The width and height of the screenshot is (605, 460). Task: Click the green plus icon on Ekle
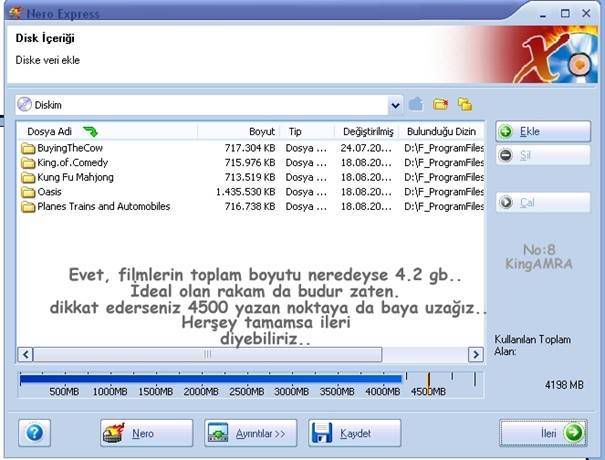click(x=506, y=132)
